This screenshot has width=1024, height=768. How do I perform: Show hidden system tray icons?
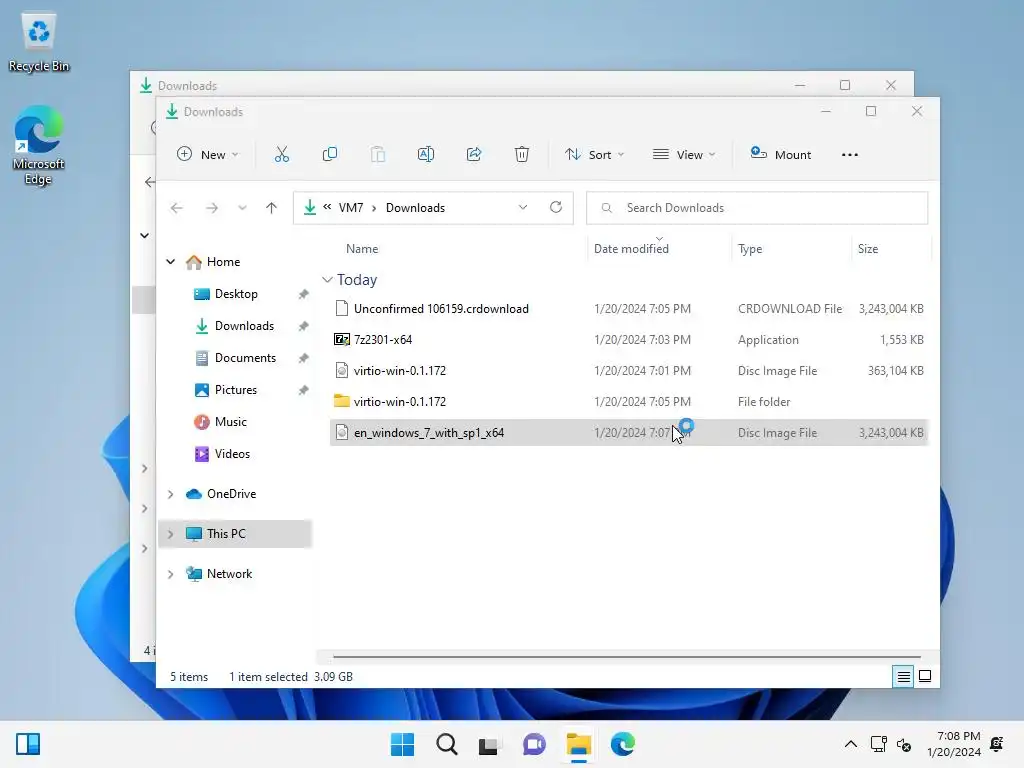tap(851, 744)
